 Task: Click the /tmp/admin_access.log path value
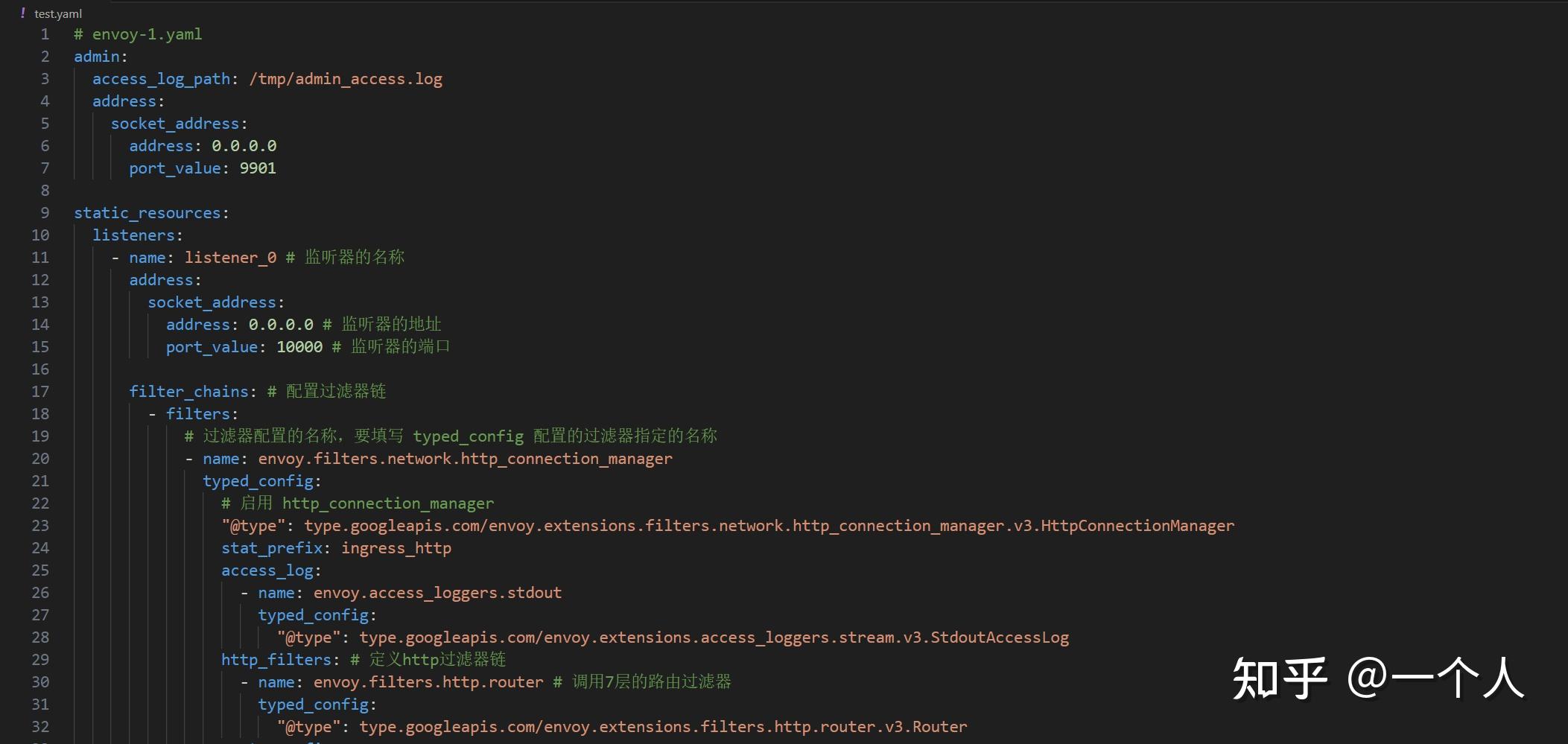tap(346, 79)
